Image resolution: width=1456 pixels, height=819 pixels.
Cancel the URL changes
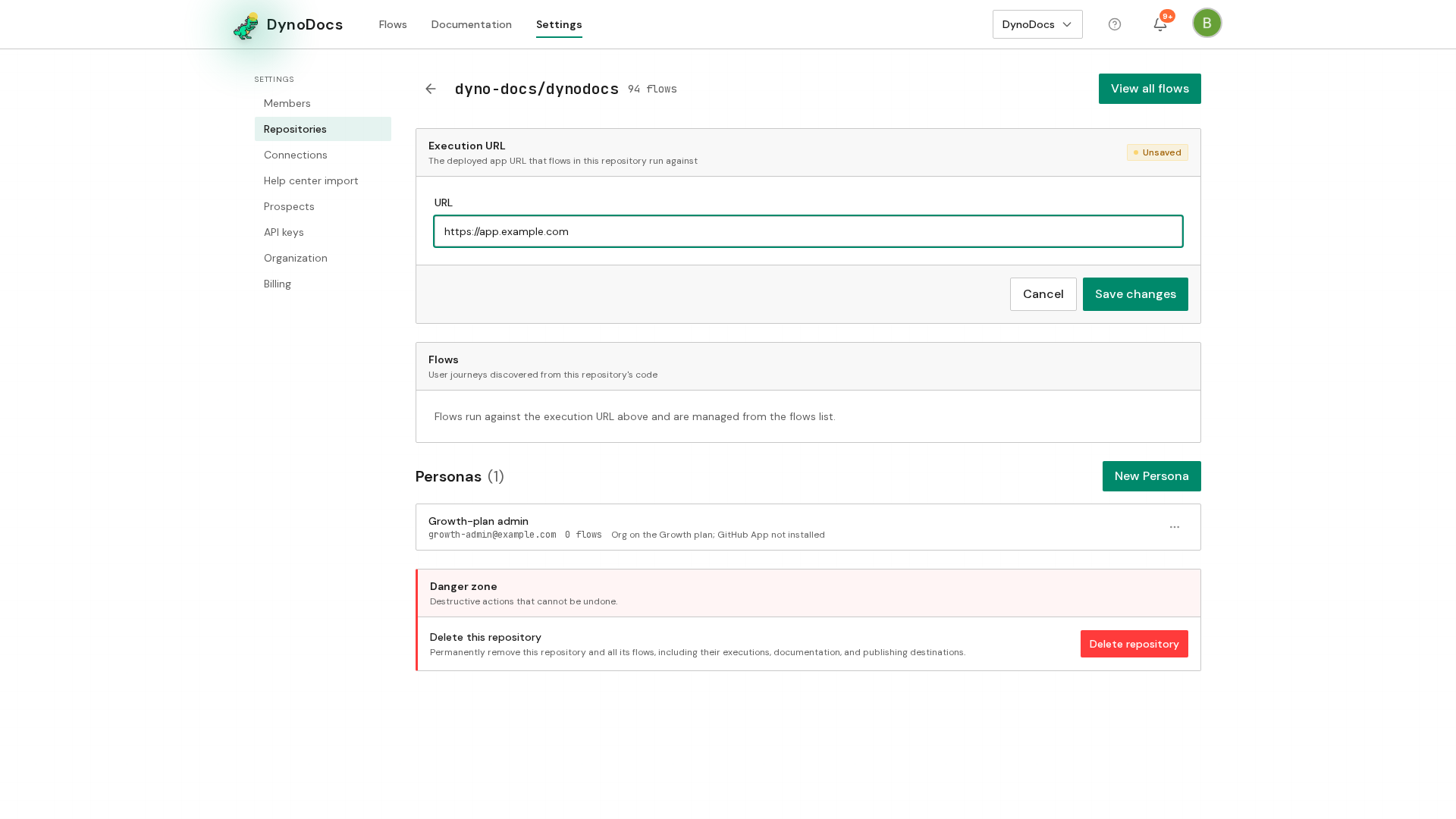pos(1043,294)
